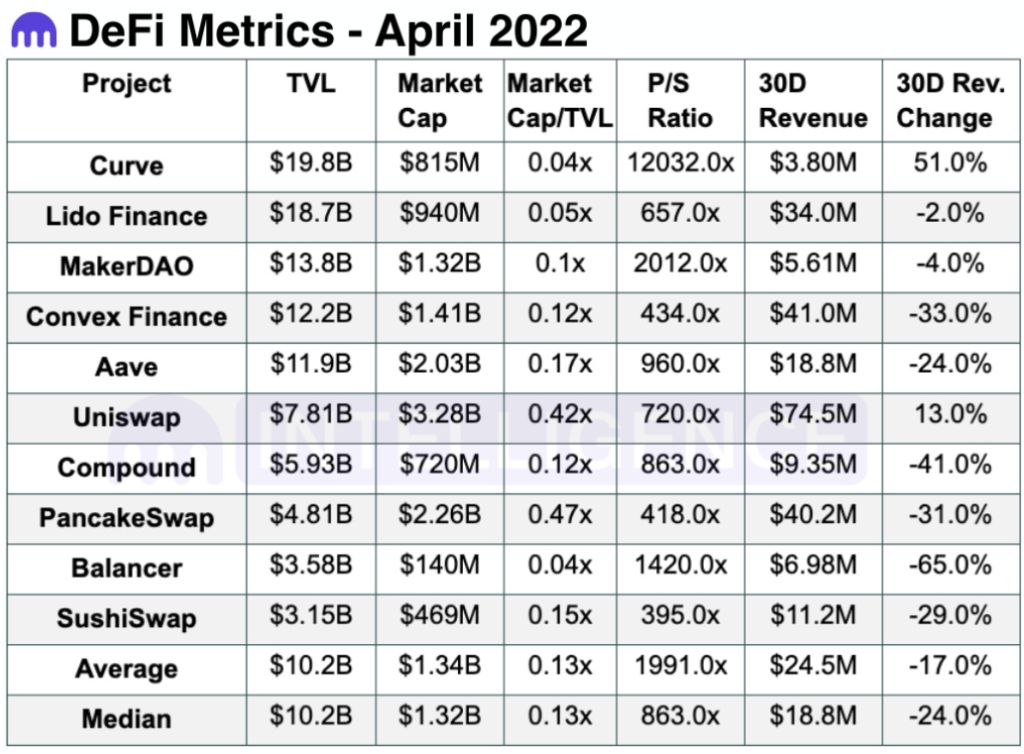The width and height of the screenshot is (1024, 754).
Task: Click Balancer's 0.04x Market Cap/TVL cell
Action: 559,567
